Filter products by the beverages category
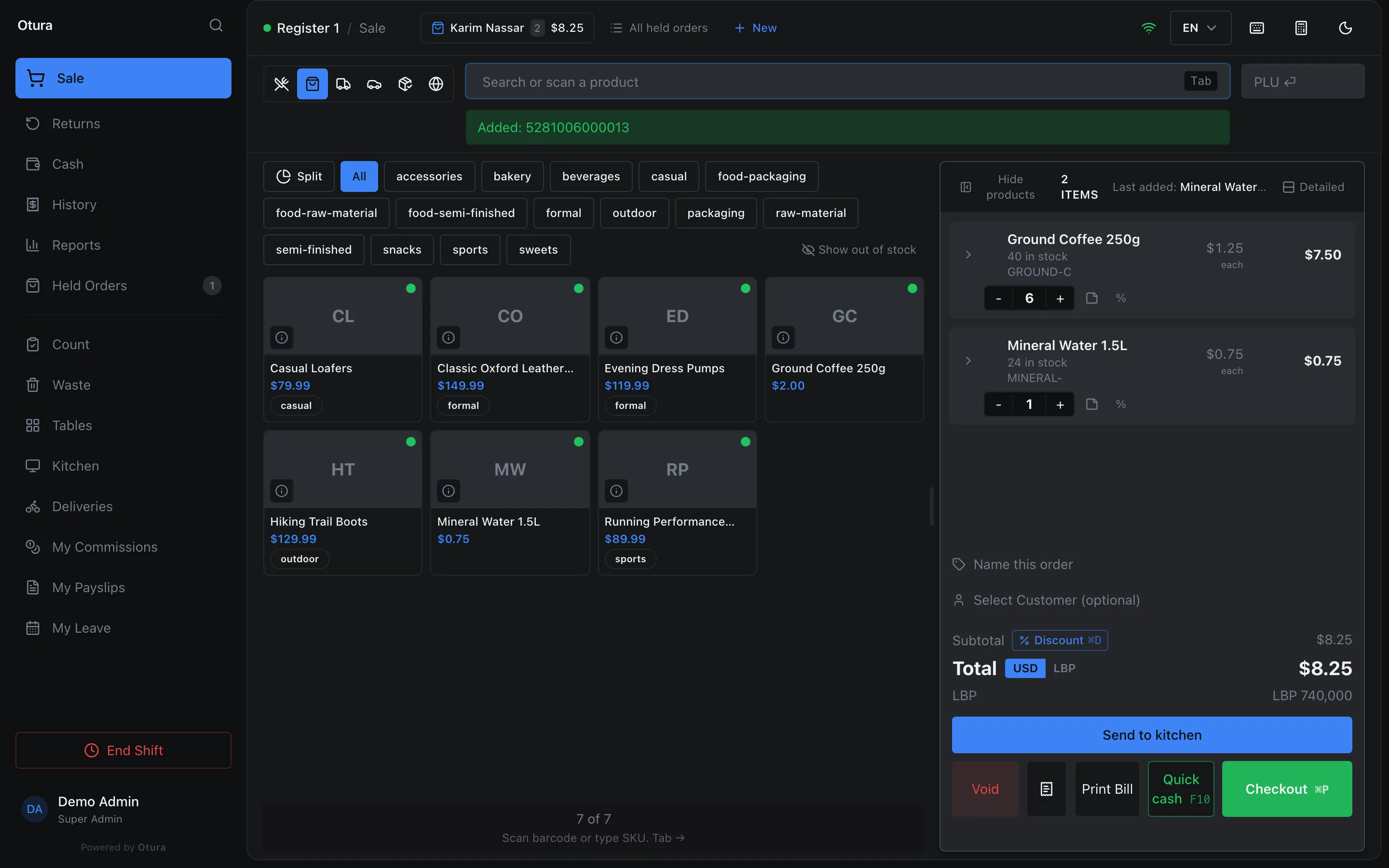This screenshot has height=868, width=1389. tap(591, 176)
